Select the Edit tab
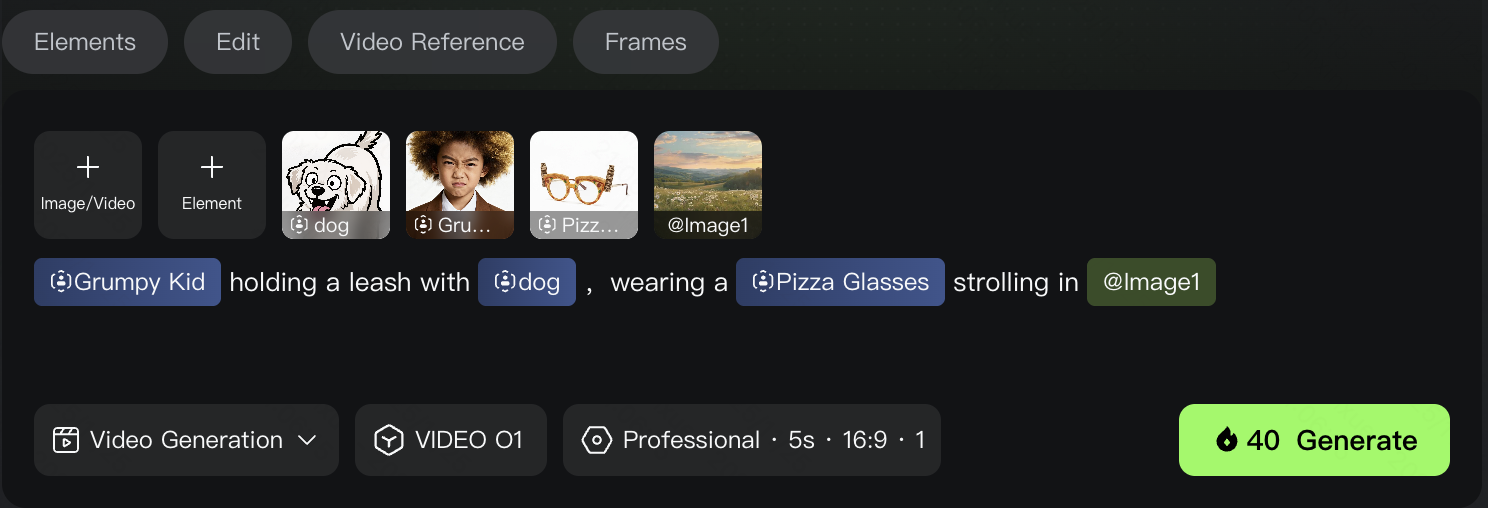The height and width of the screenshot is (508, 1488). (238, 42)
